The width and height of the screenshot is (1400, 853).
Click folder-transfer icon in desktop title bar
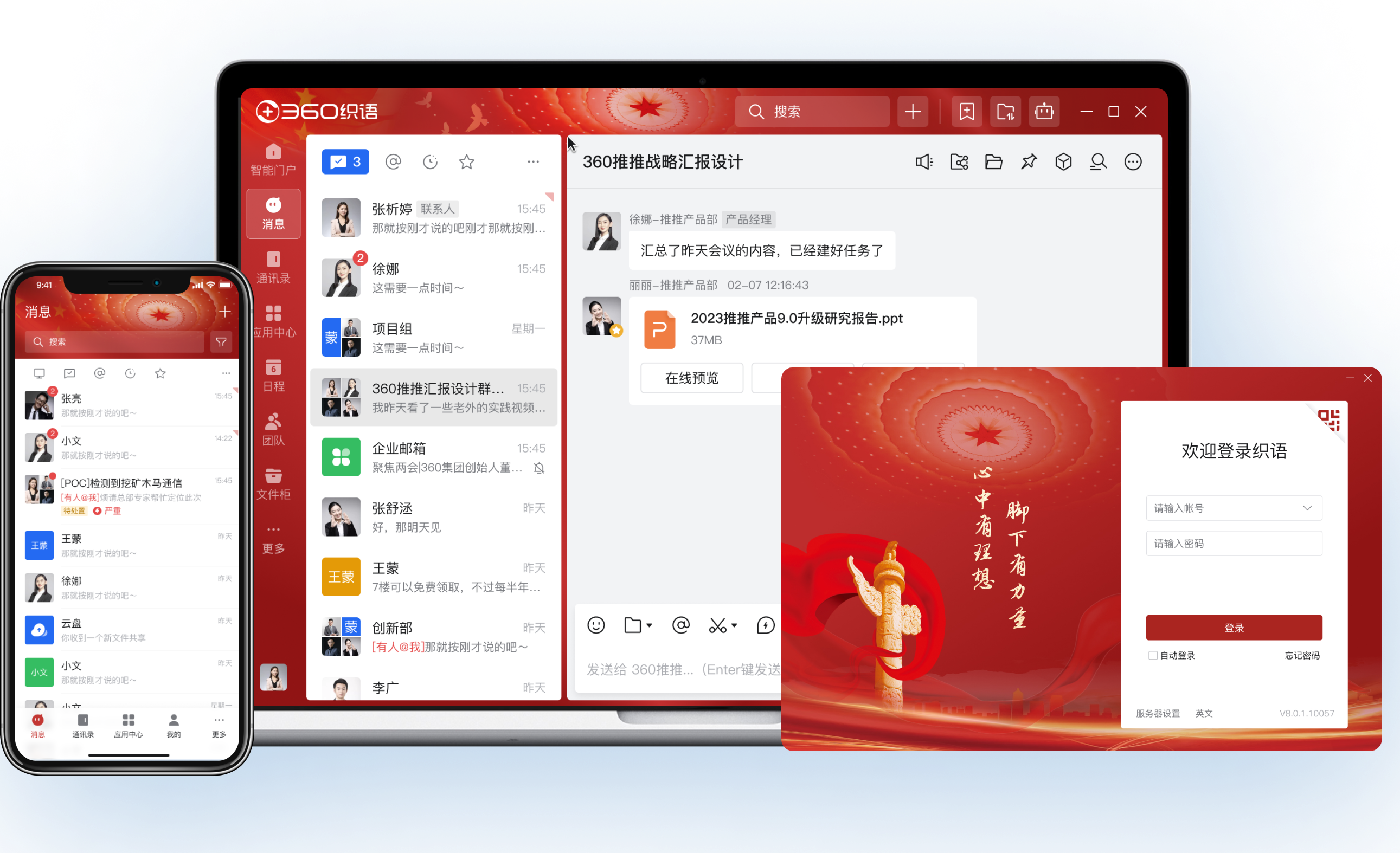(x=1005, y=111)
